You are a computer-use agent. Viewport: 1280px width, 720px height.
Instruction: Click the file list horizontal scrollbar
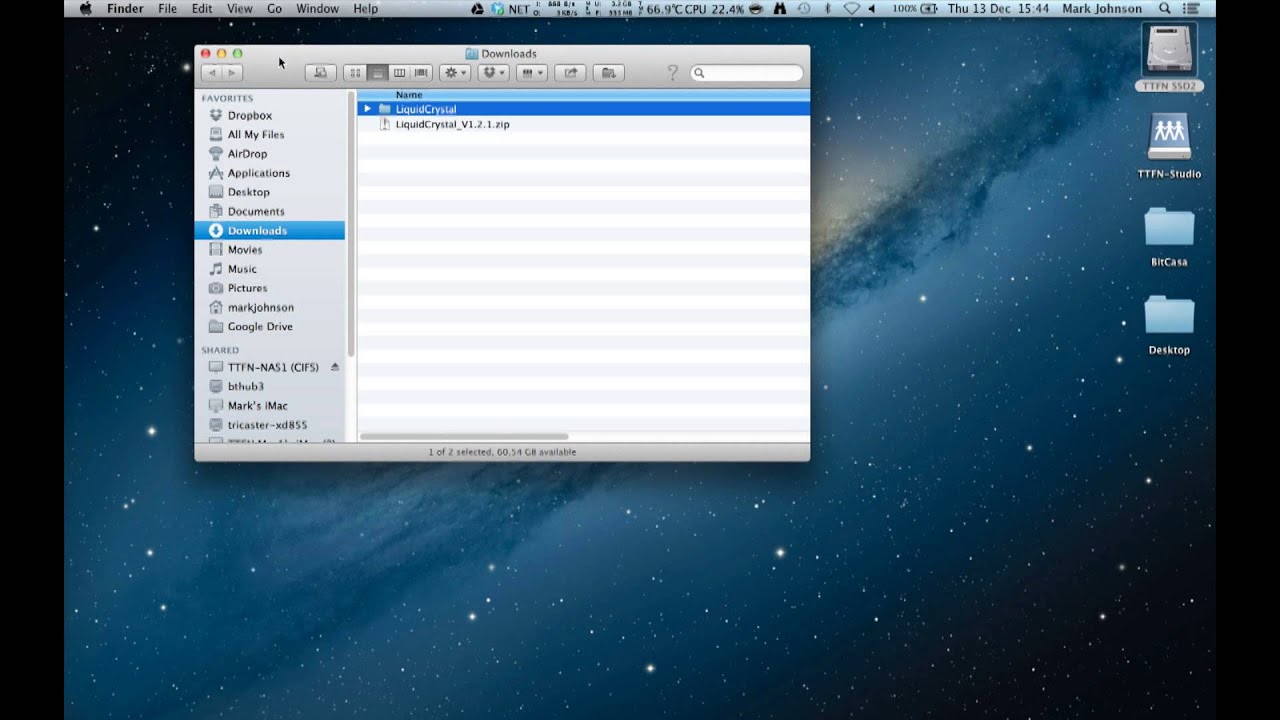click(464, 437)
